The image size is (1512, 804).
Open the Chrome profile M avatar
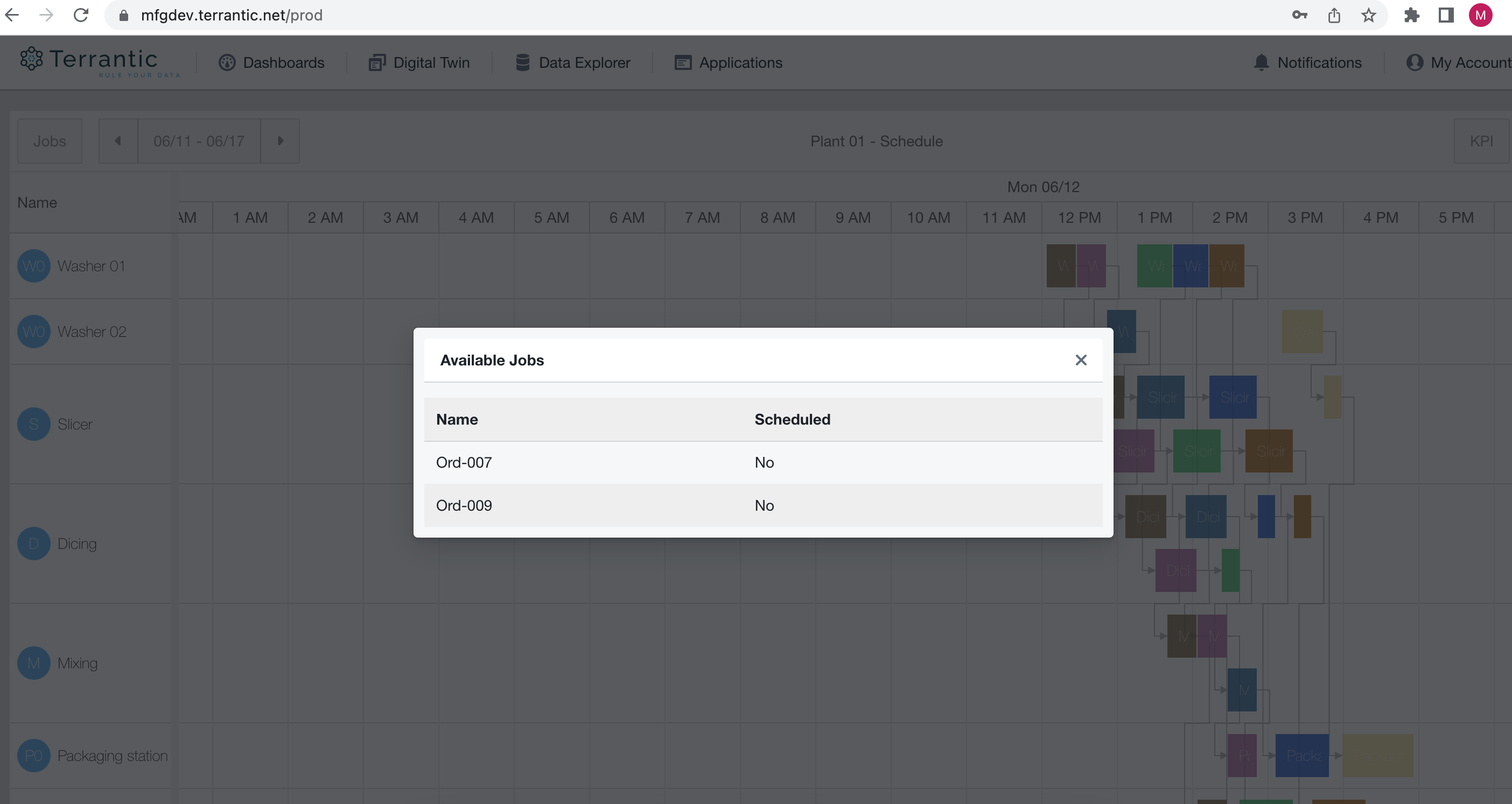point(1480,15)
